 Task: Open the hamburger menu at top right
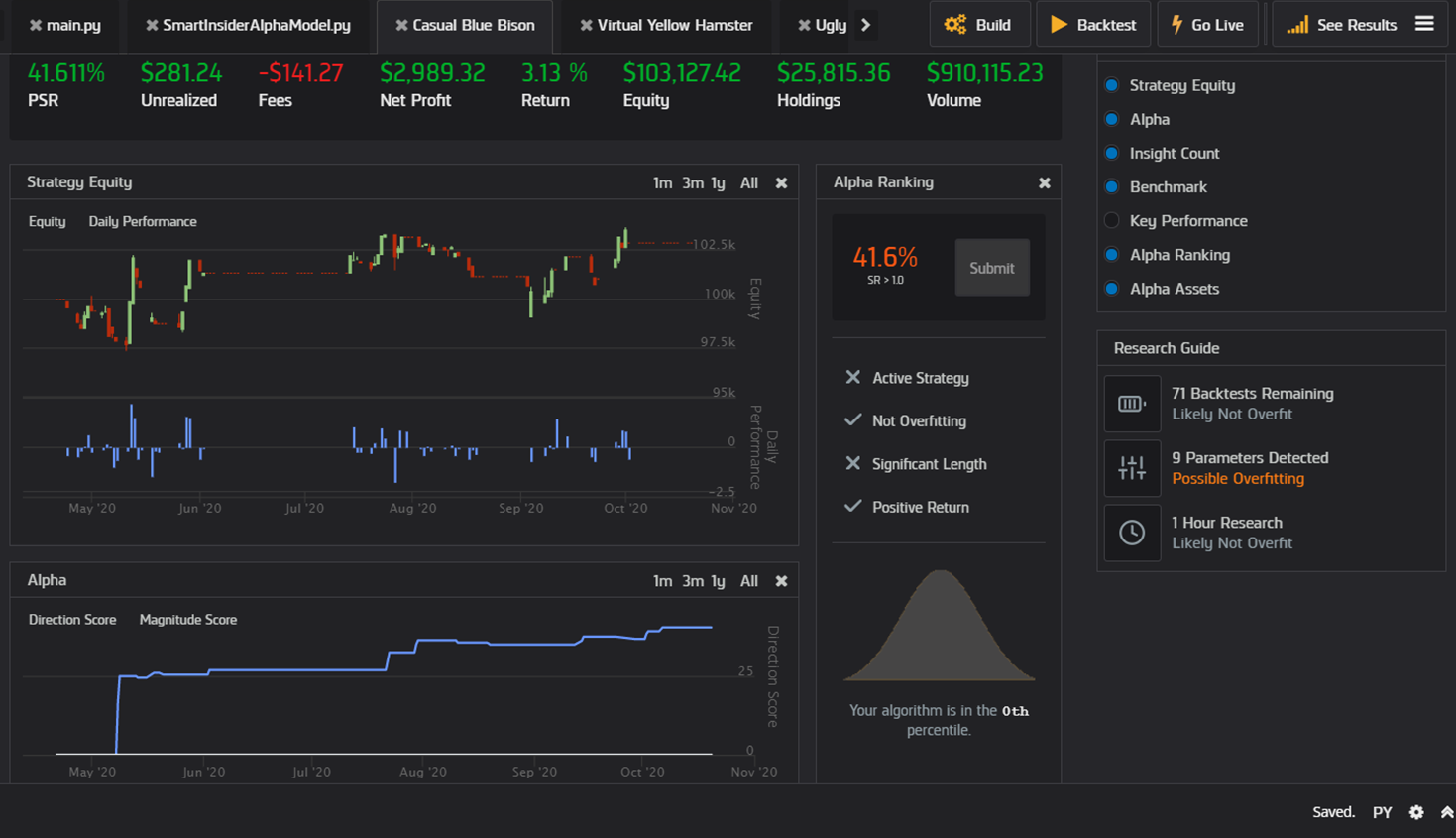(1424, 24)
